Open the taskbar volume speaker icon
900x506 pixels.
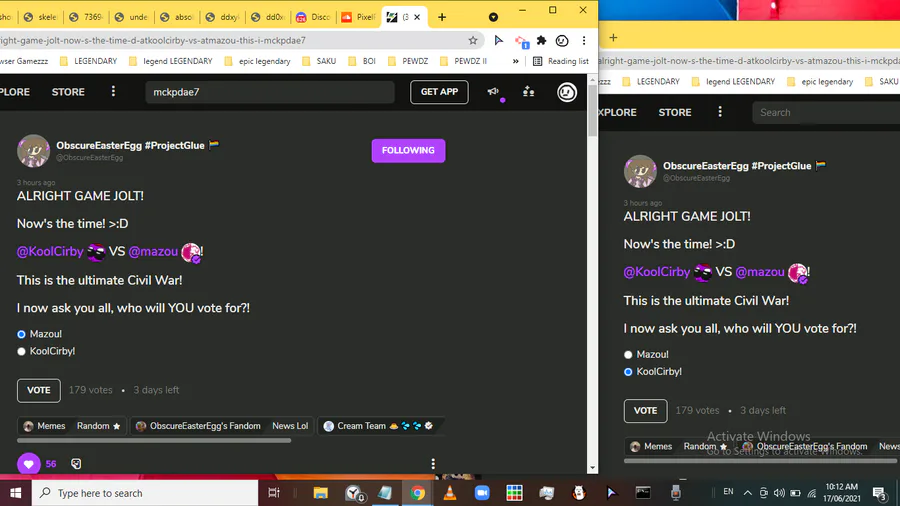779,493
